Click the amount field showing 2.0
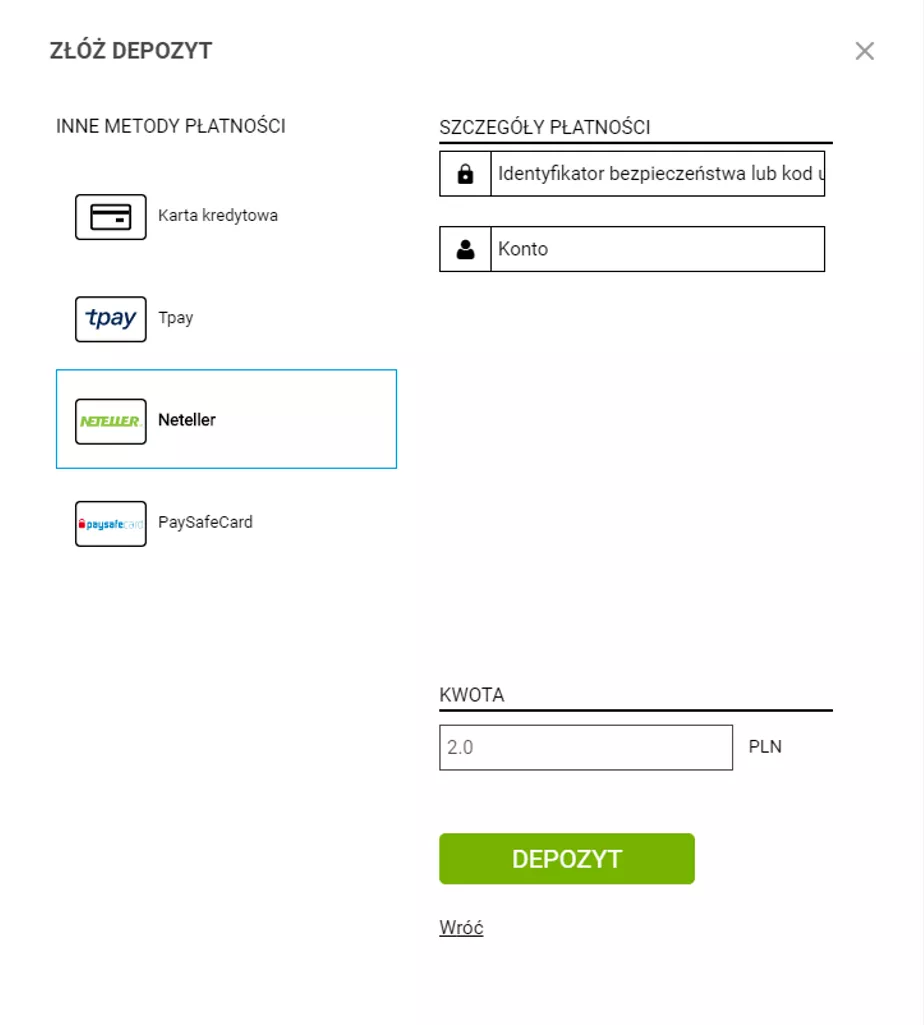924x1025 pixels. 585,746
